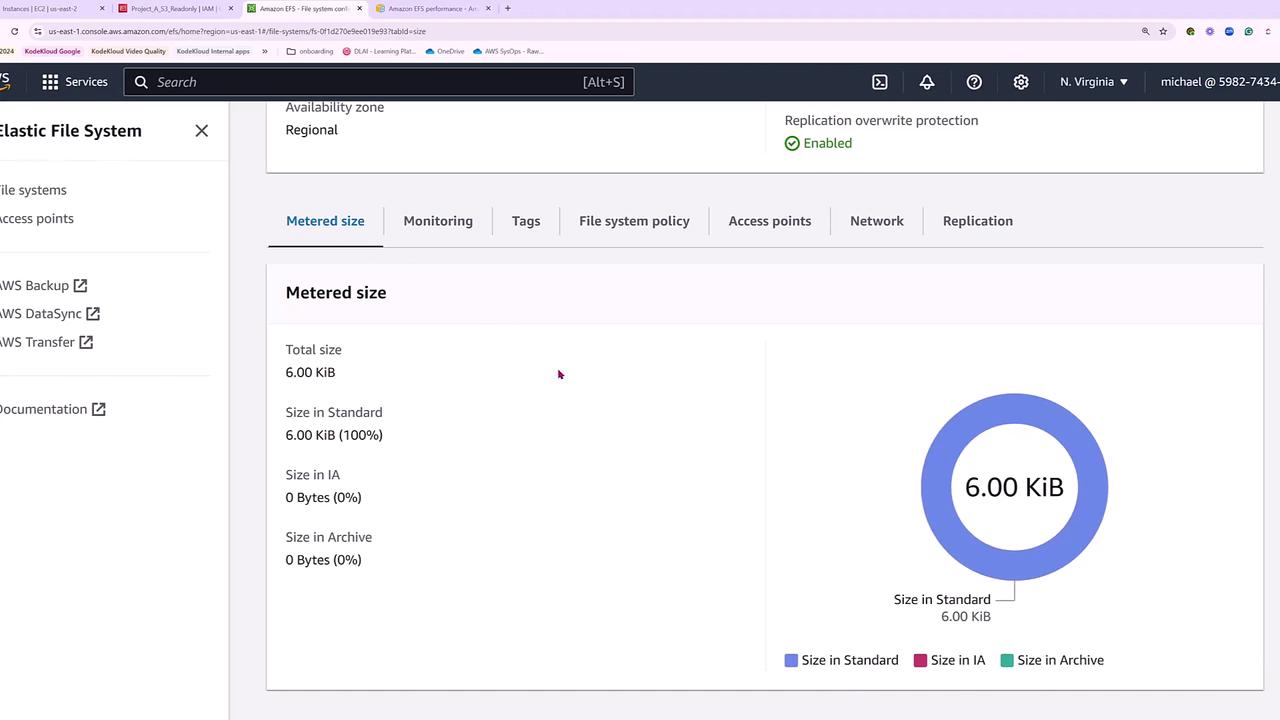Expand the N. Virginia region dropdown

1094,82
